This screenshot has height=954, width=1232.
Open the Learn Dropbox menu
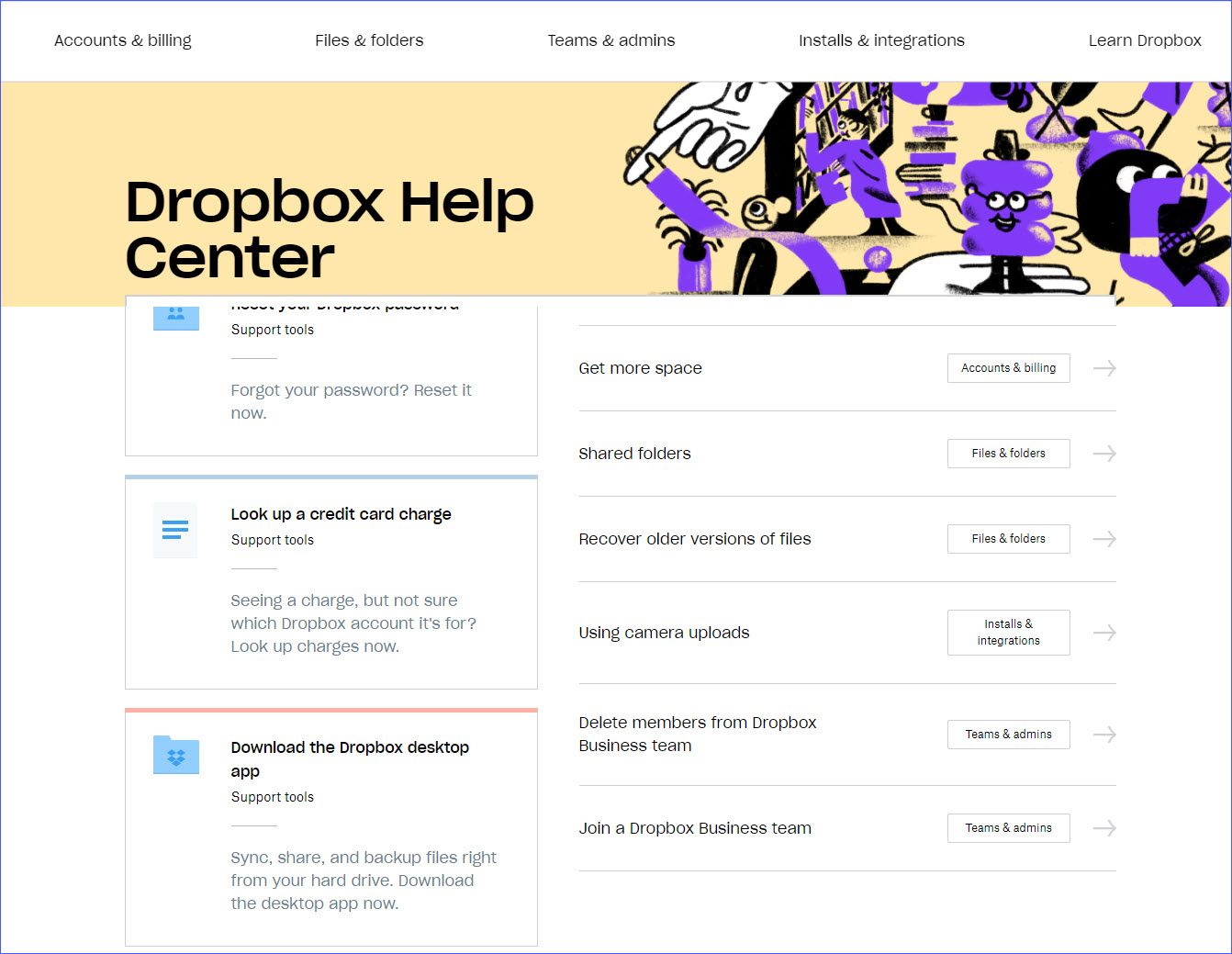click(x=1145, y=40)
